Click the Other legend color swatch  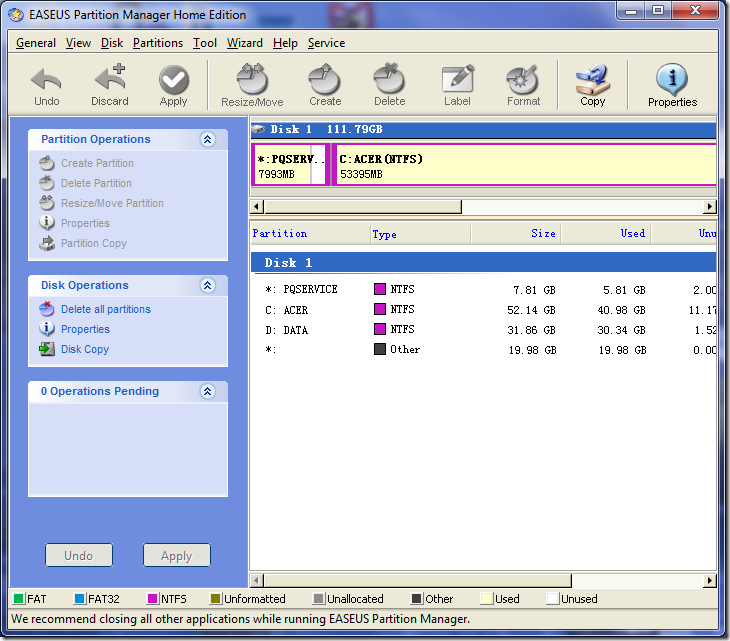417,599
